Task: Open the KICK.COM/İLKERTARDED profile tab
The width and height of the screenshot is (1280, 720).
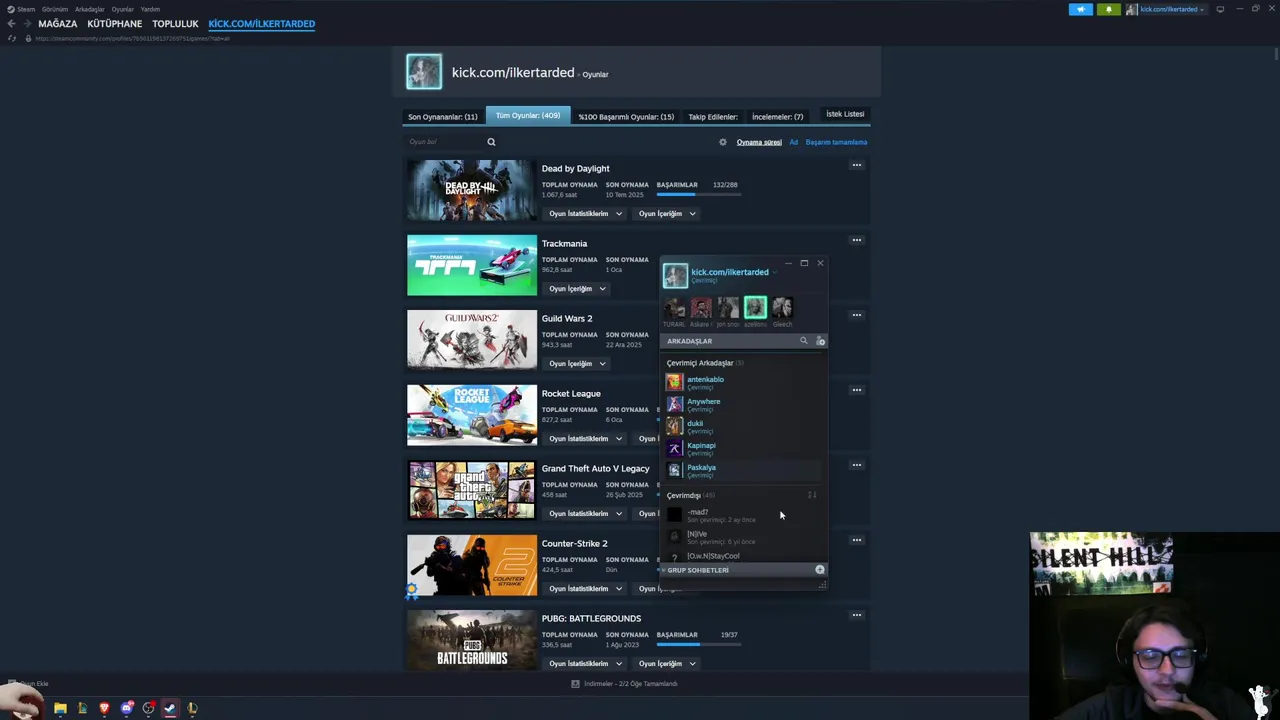Action: [261, 23]
